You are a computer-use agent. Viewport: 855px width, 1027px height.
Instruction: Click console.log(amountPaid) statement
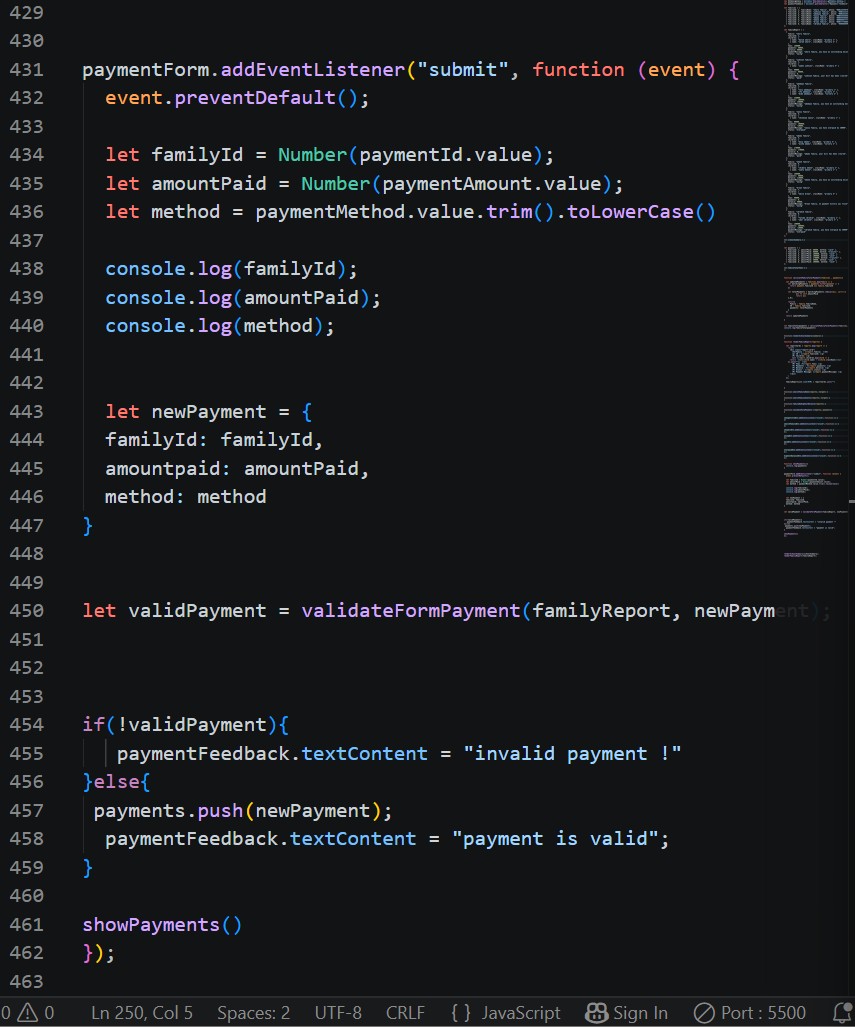tap(242, 297)
